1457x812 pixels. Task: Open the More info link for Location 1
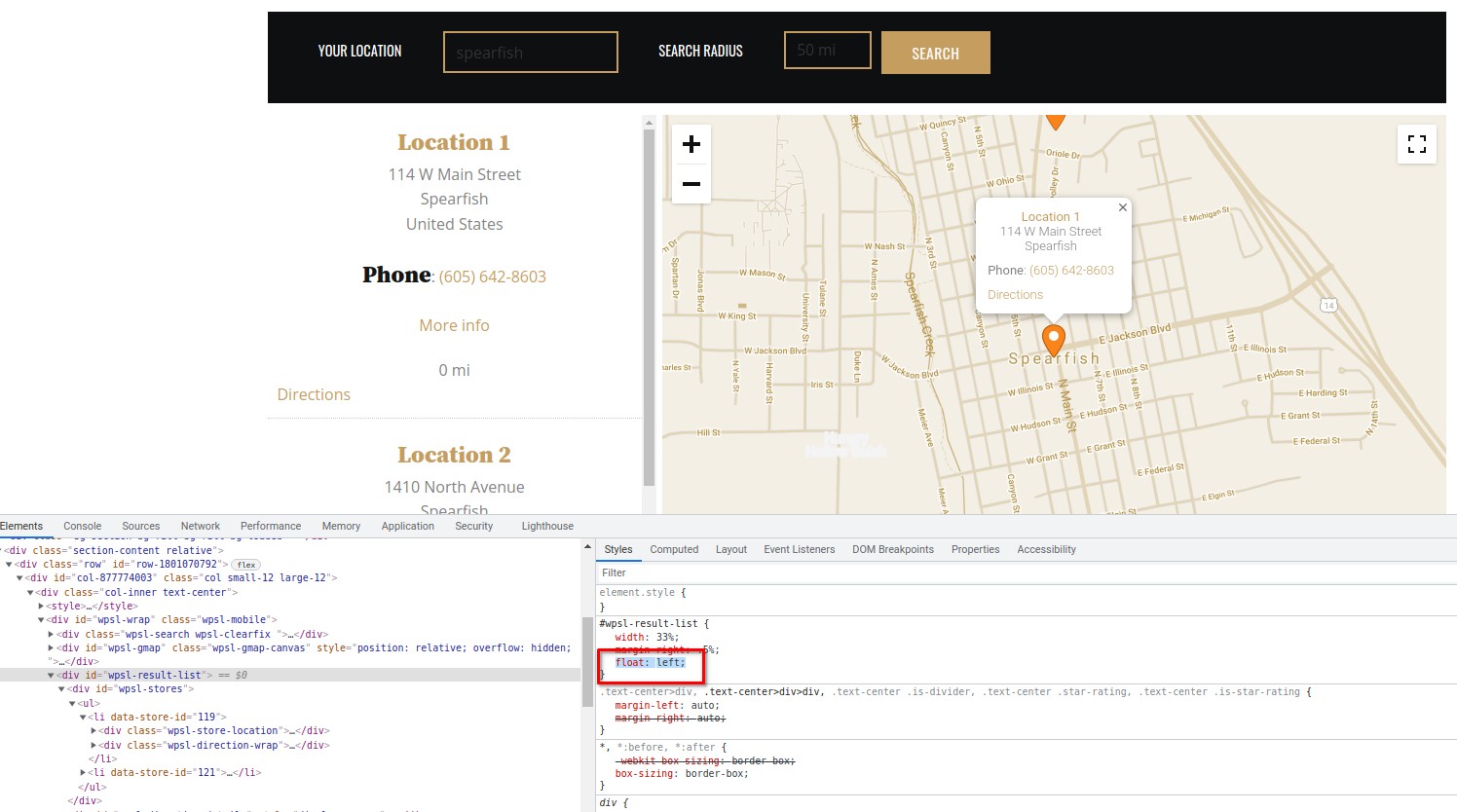point(454,325)
